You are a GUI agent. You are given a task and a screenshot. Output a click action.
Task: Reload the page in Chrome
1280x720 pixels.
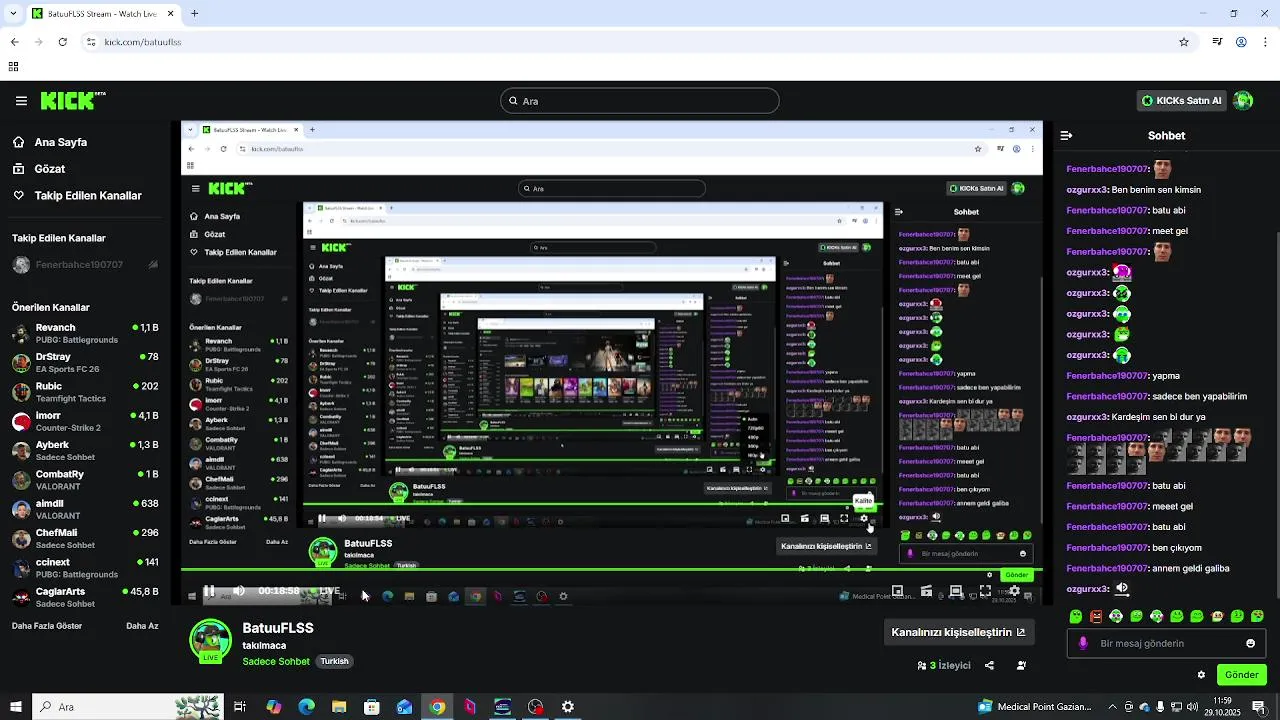pos(62,42)
